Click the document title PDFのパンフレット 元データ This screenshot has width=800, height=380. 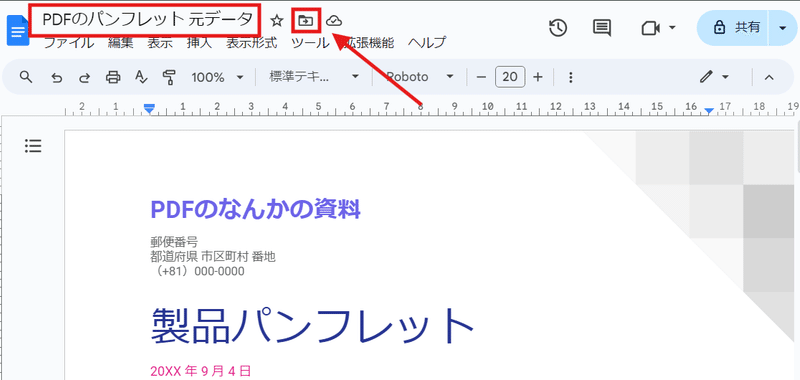[147, 20]
